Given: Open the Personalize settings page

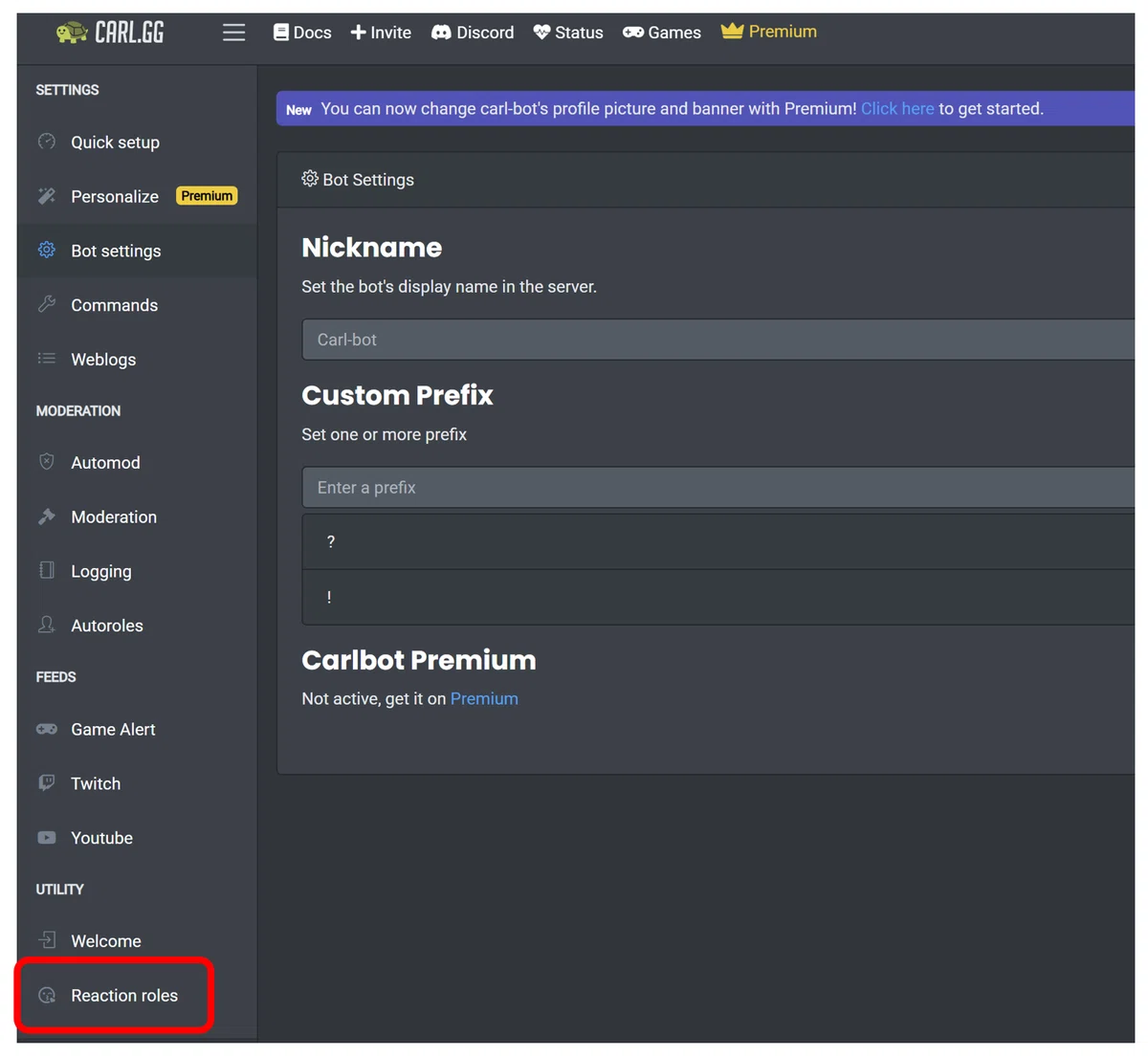Looking at the screenshot, I should (x=115, y=196).
